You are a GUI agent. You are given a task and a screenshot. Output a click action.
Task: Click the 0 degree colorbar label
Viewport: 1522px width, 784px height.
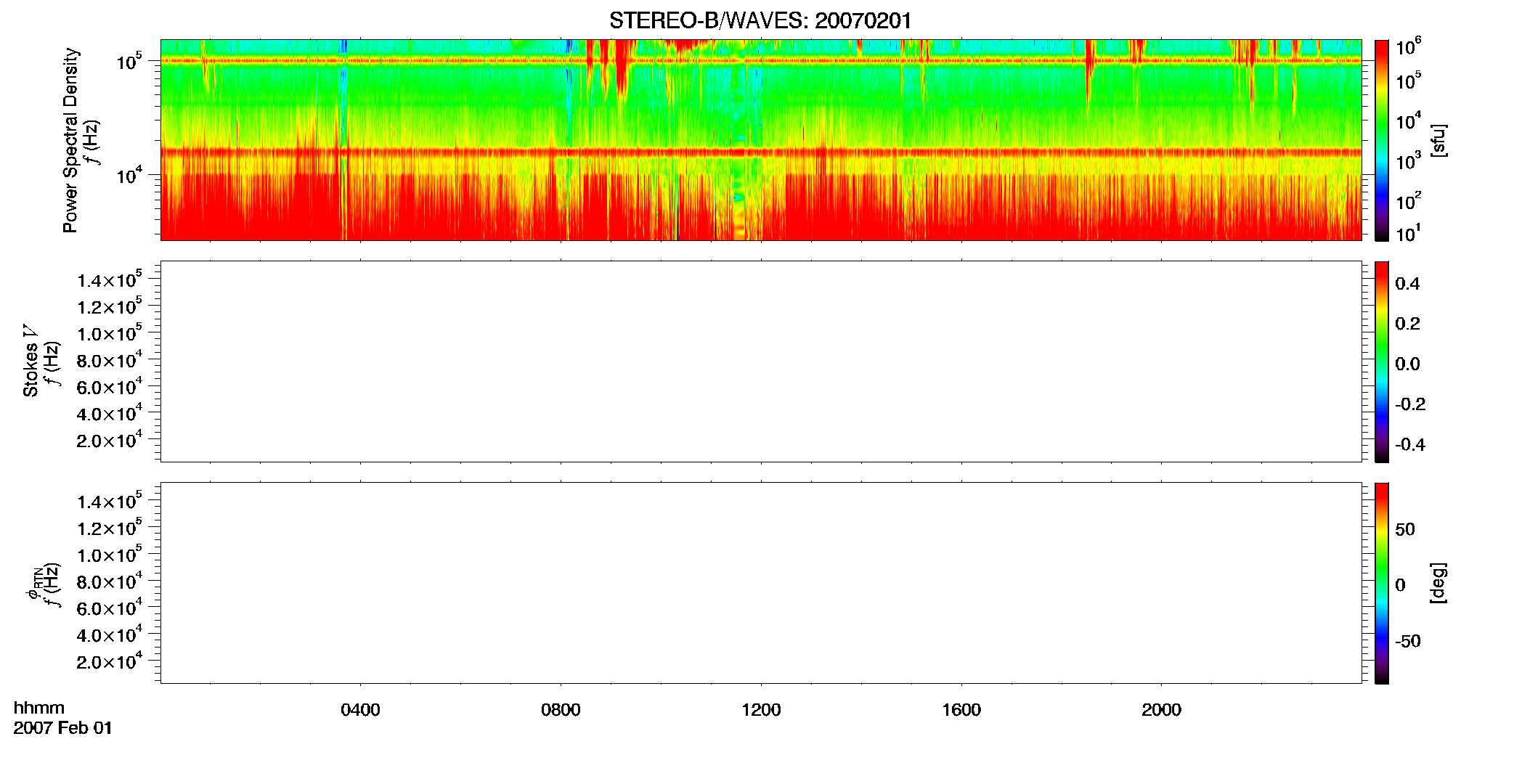1400,585
